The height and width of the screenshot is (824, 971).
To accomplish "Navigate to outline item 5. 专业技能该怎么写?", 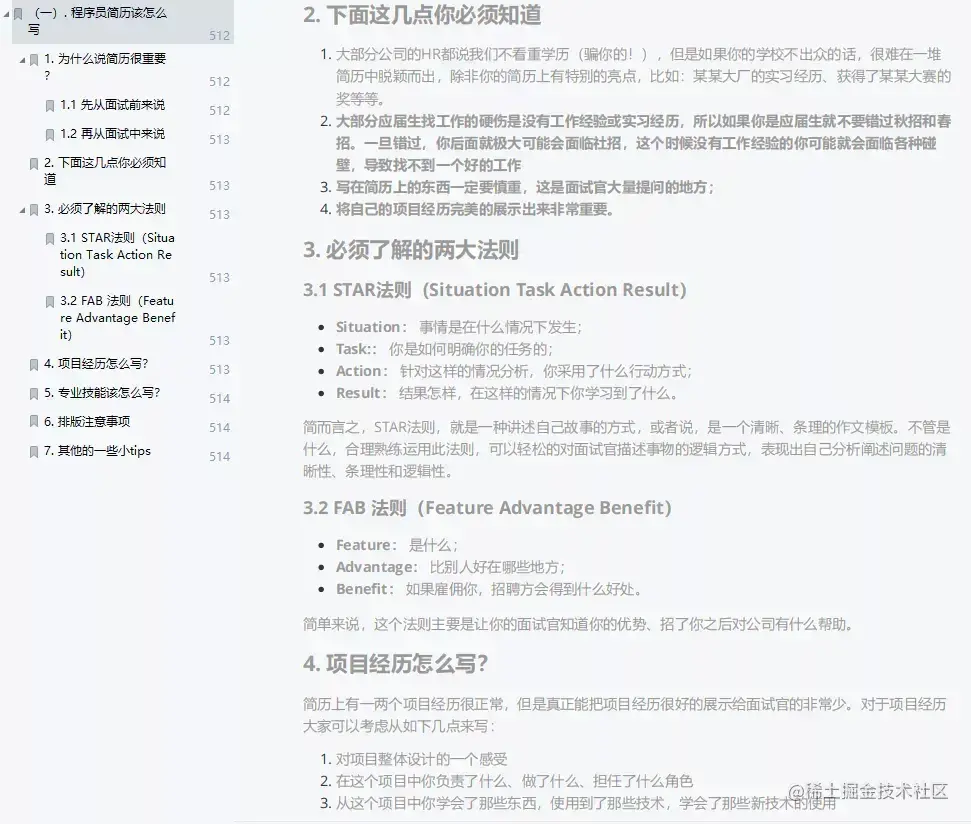I will tap(102, 392).
